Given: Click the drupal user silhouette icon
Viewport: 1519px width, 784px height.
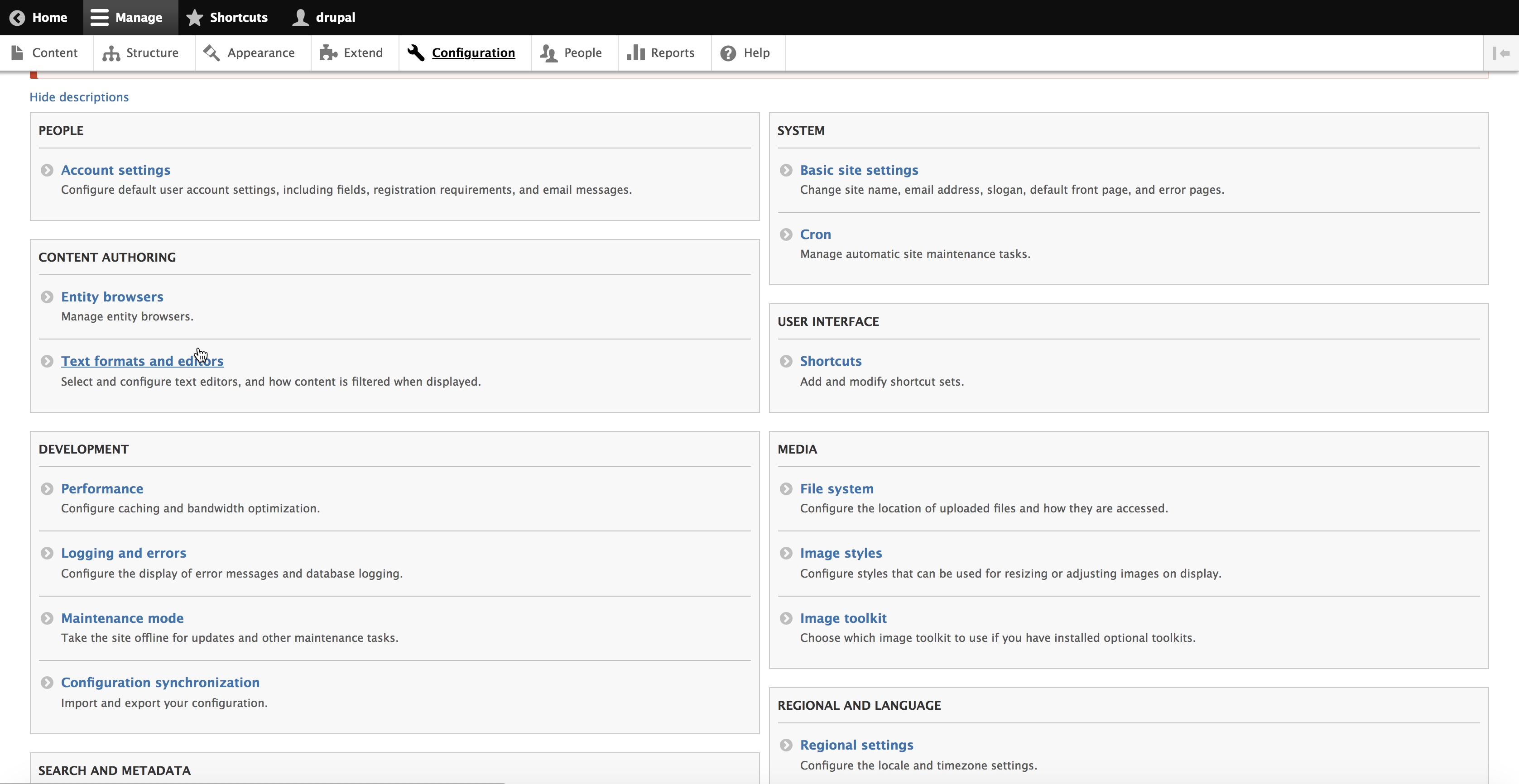Looking at the screenshot, I should [301, 18].
